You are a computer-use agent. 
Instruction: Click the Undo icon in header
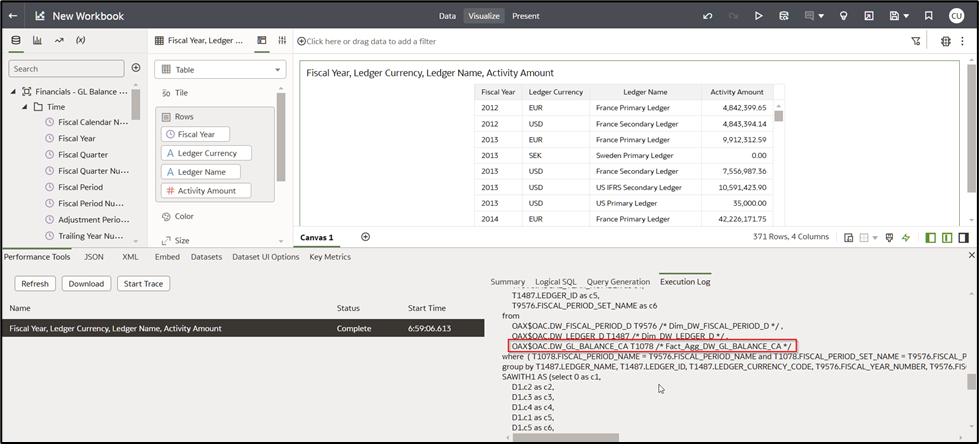tap(708, 16)
